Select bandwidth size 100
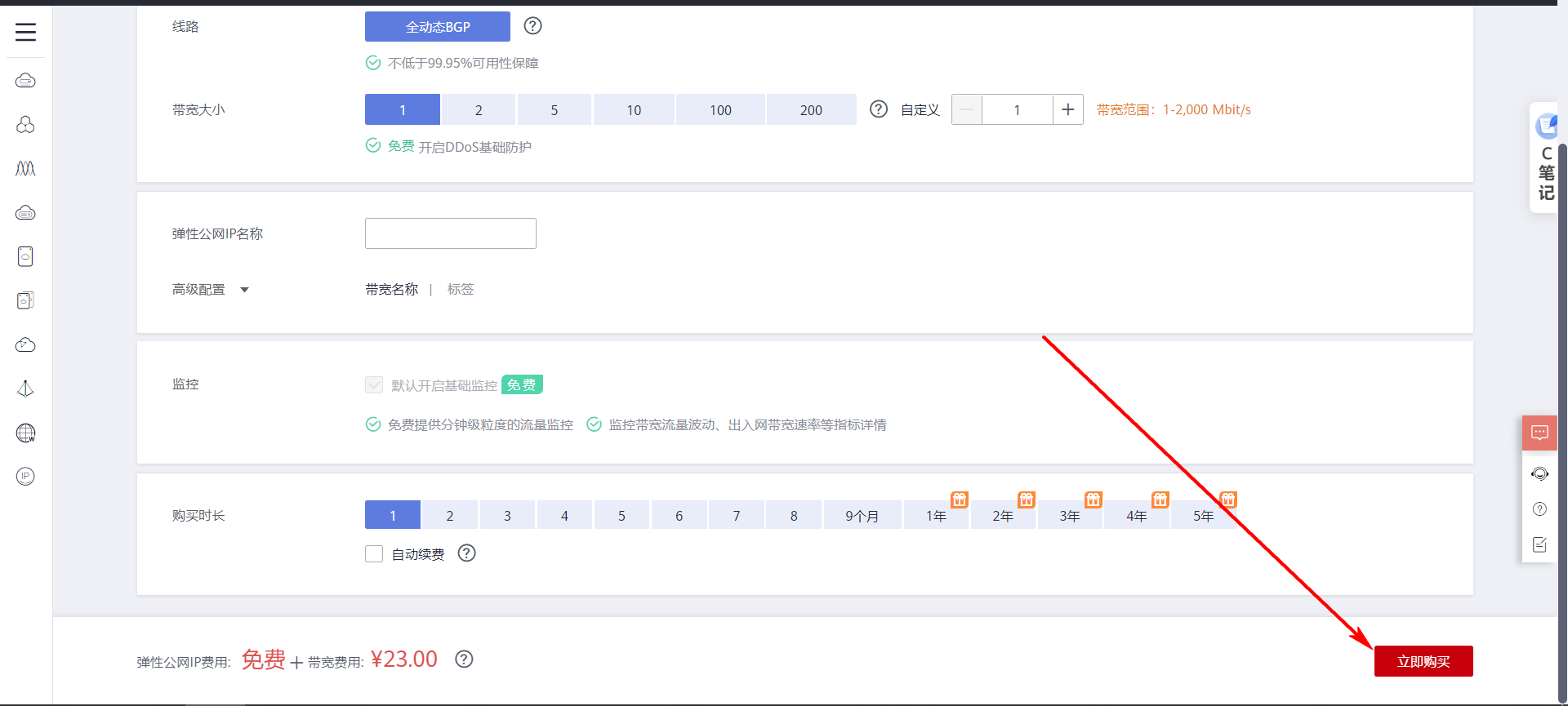The width and height of the screenshot is (1568, 706). point(720,109)
